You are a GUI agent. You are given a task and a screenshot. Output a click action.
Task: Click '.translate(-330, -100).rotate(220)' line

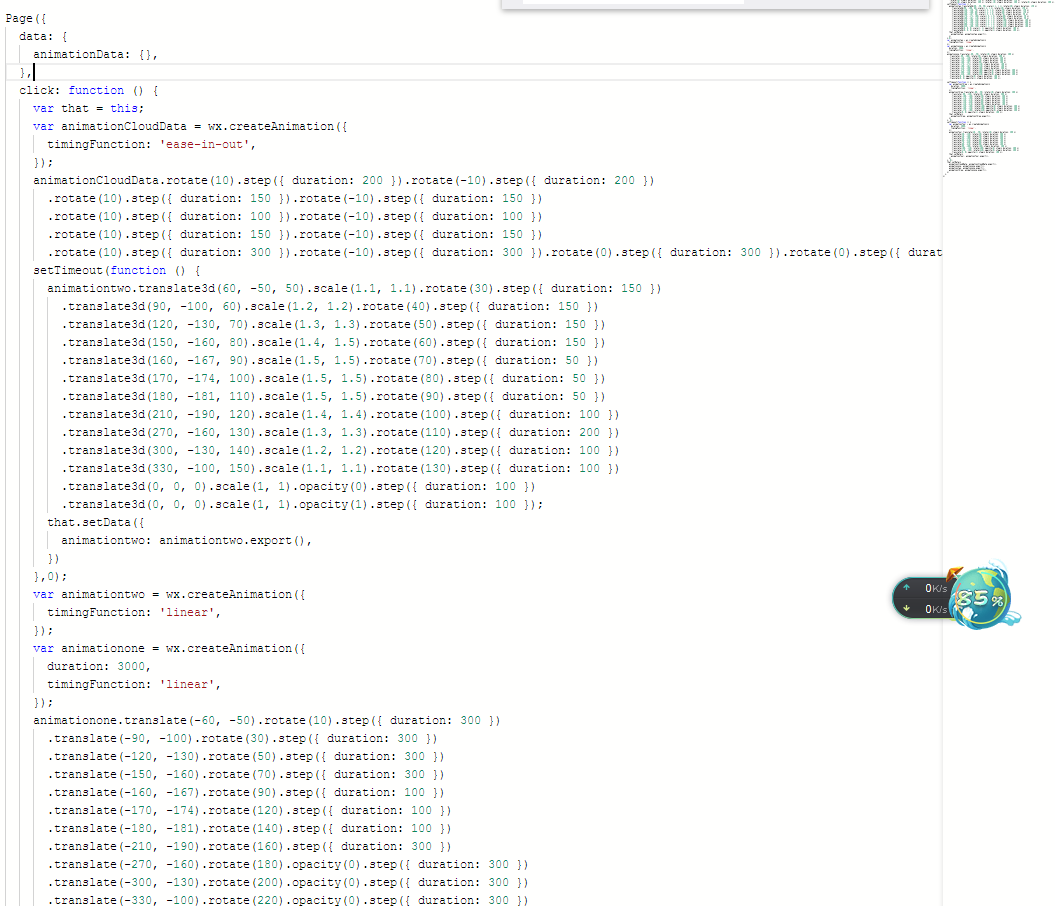(x=288, y=900)
